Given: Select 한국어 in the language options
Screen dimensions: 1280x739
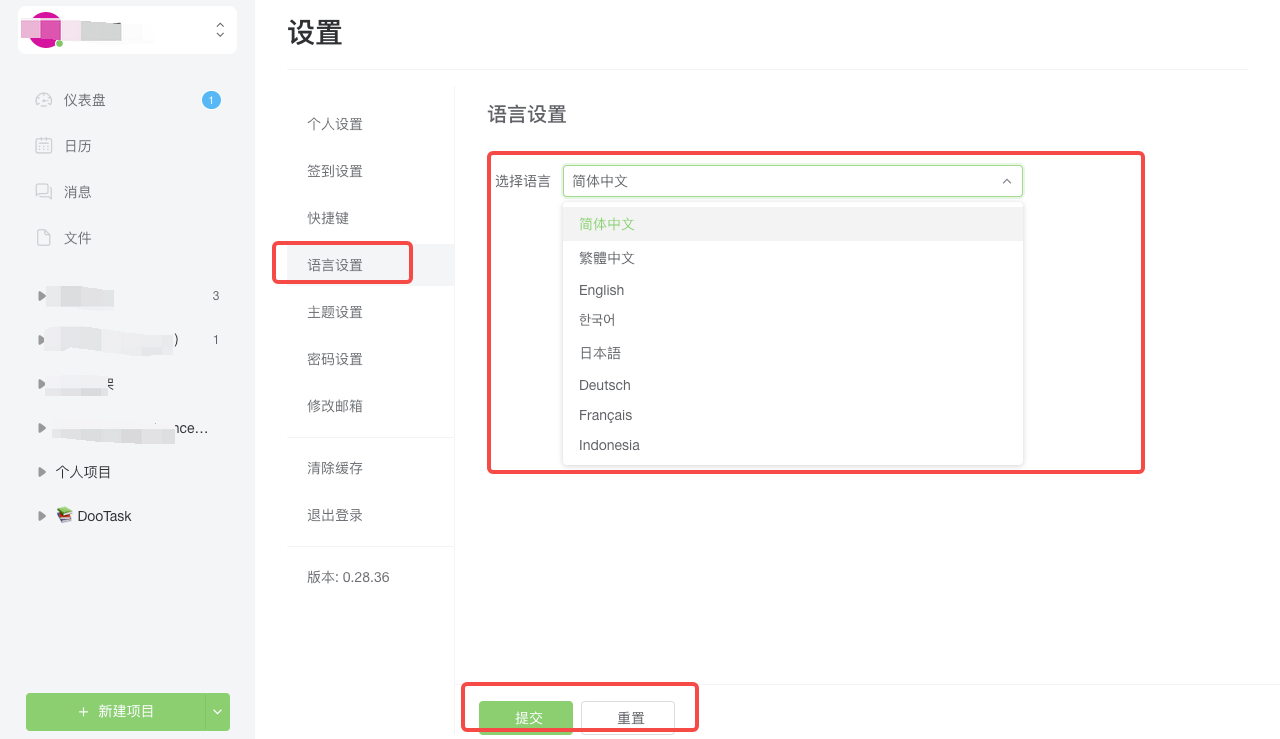Looking at the screenshot, I should (599, 320).
